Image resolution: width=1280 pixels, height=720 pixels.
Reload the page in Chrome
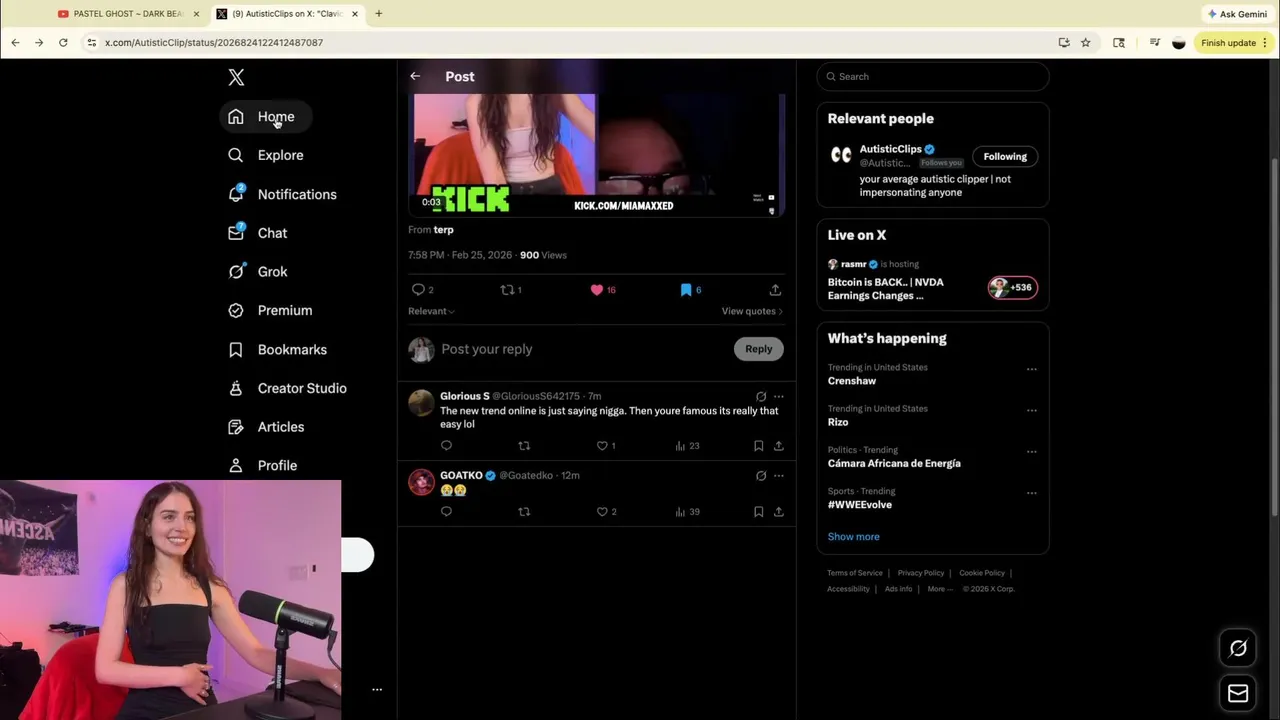tap(63, 43)
